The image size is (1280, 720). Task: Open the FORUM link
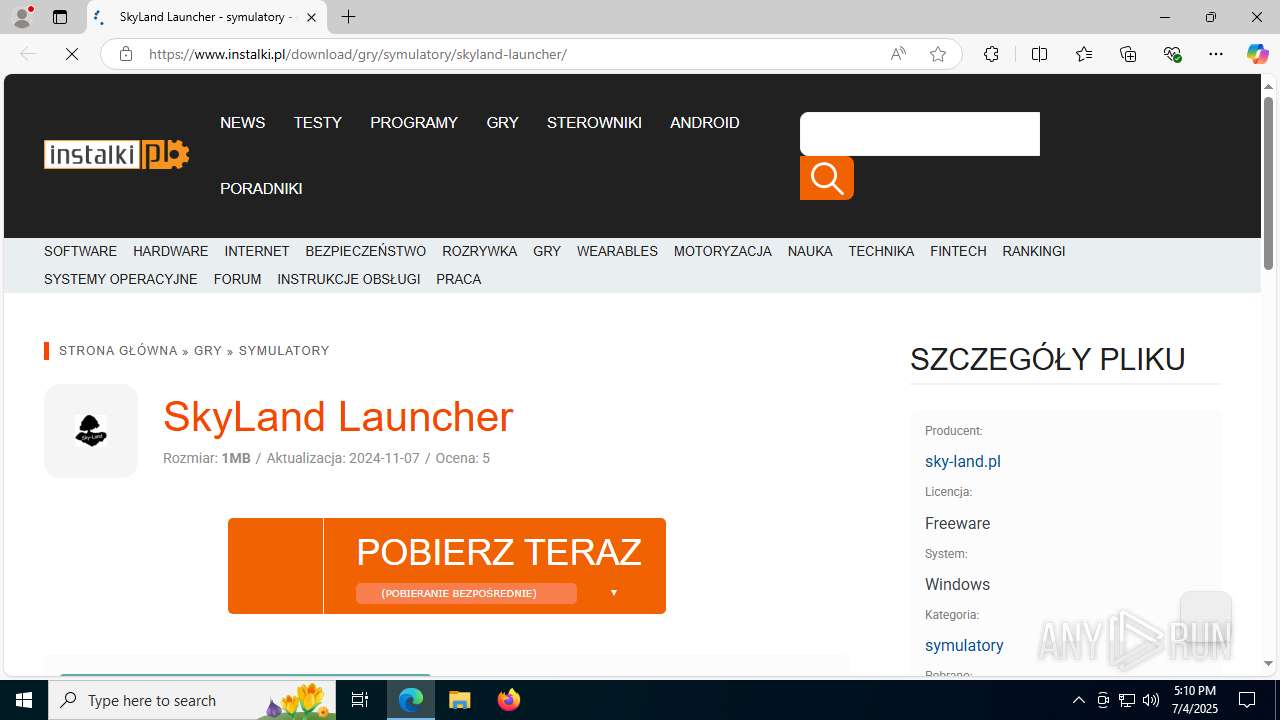pos(237,279)
